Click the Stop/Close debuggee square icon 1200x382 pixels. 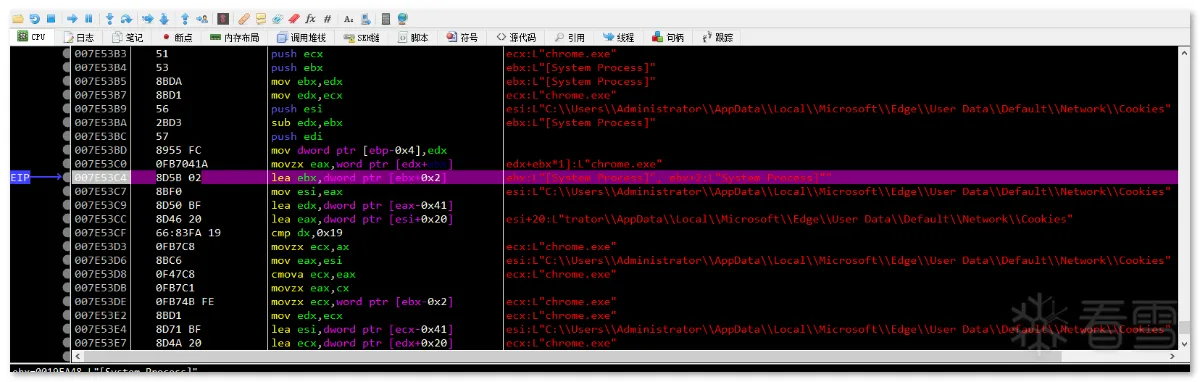pos(51,18)
